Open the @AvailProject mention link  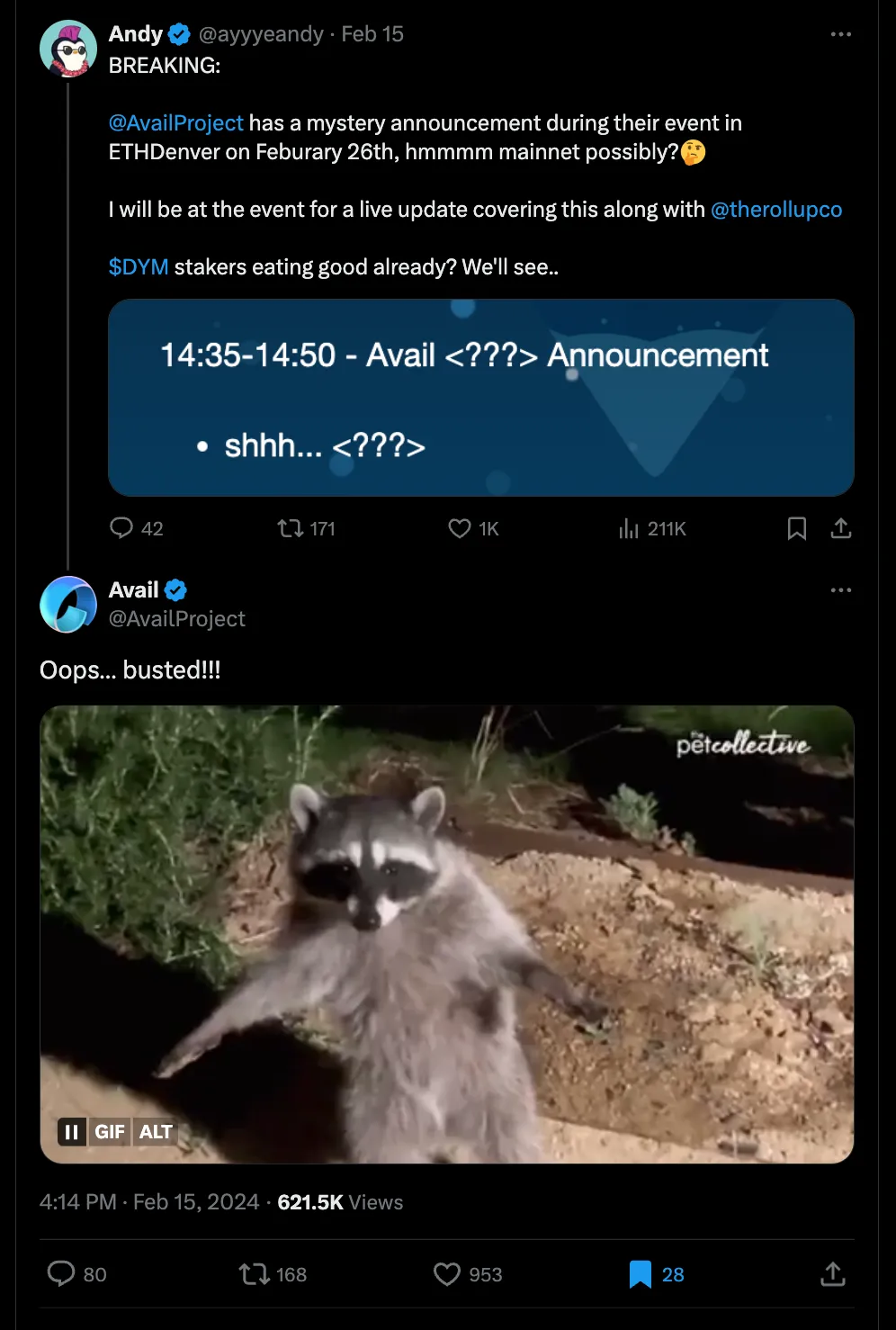point(176,123)
